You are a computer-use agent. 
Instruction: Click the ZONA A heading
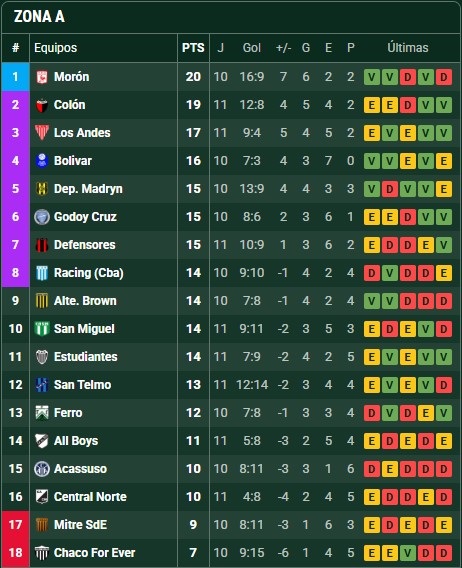39,17
